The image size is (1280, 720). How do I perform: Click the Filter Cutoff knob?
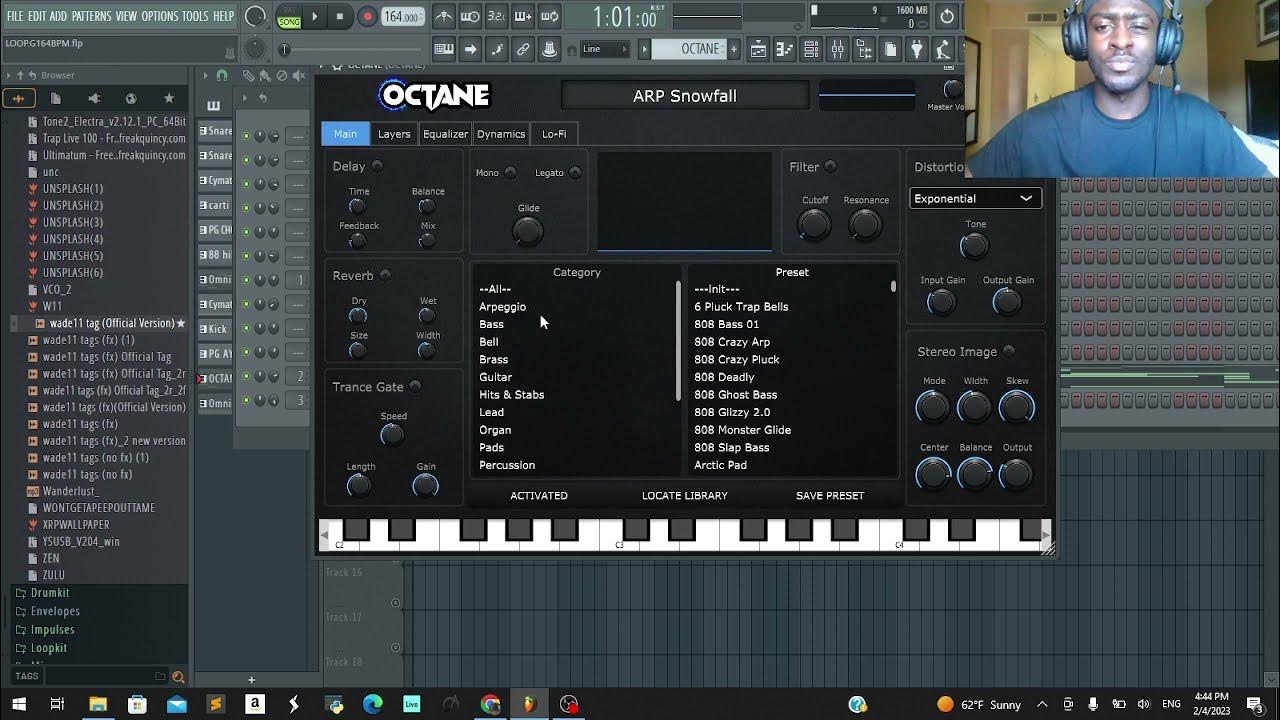[x=814, y=224]
